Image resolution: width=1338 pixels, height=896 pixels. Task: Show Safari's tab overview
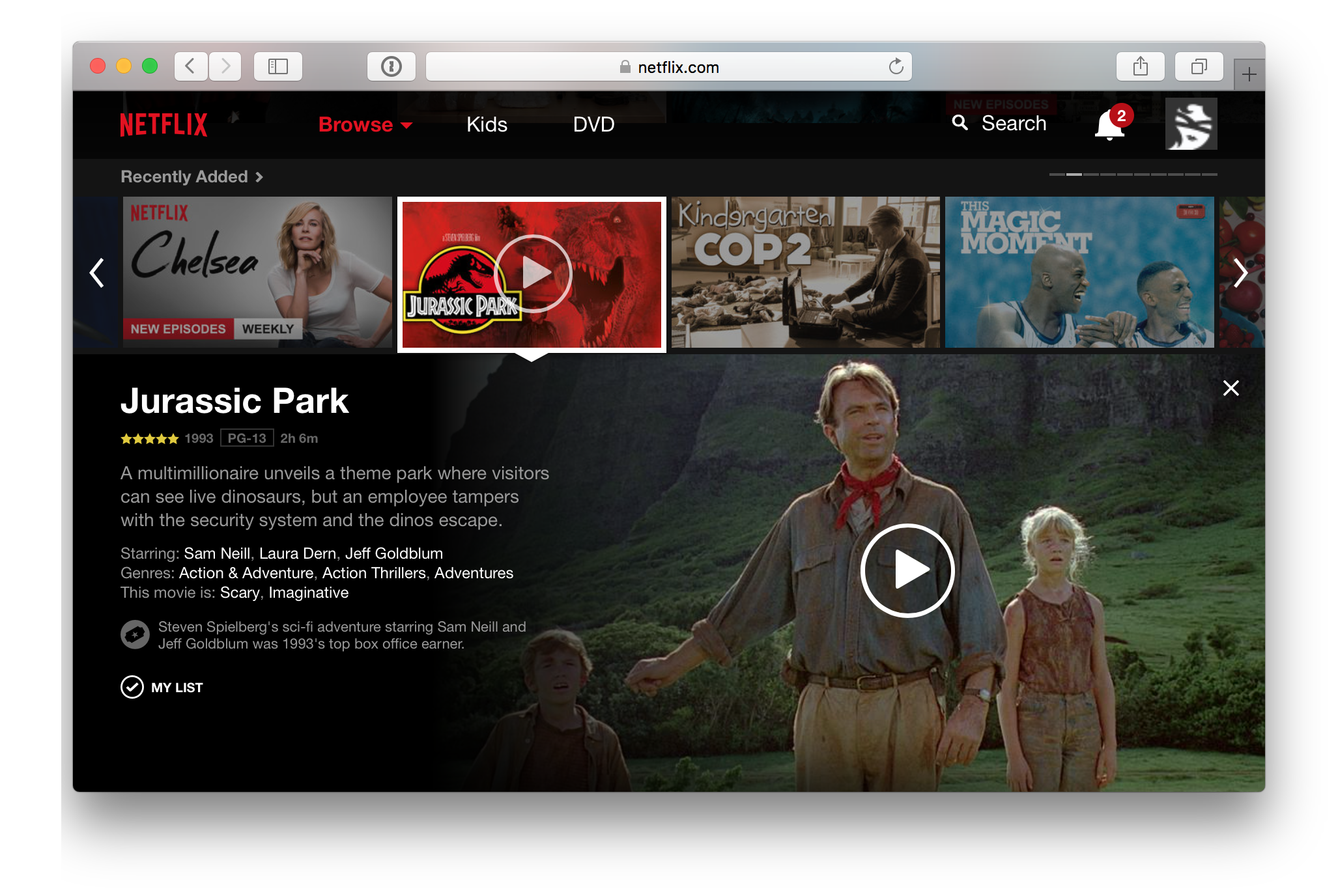tap(1199, 66)
